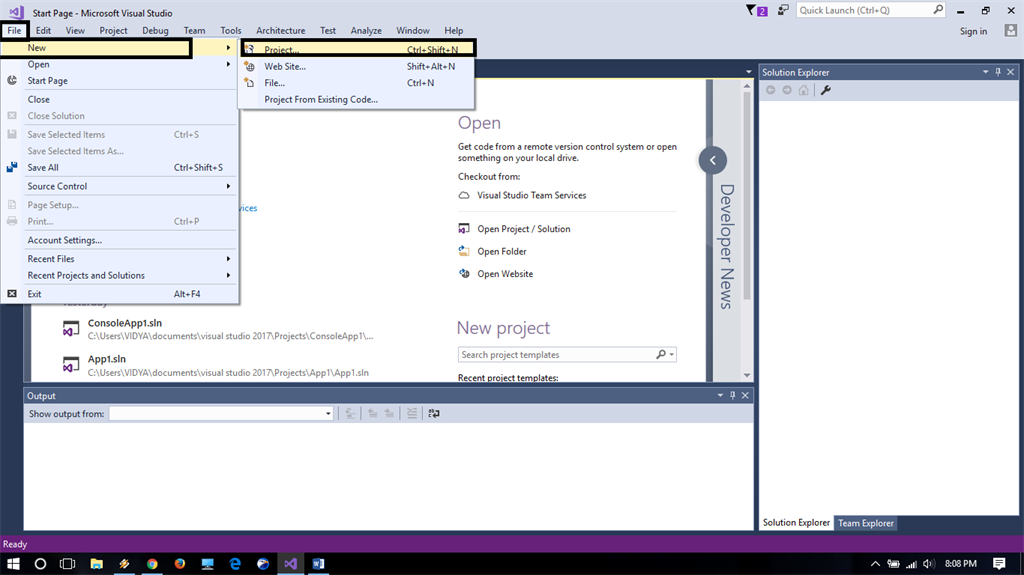The width and height of the screenshot is (1024, 575).
Task: Open the document tab list dropdown arrow
Action: click(x=748, y=72)
